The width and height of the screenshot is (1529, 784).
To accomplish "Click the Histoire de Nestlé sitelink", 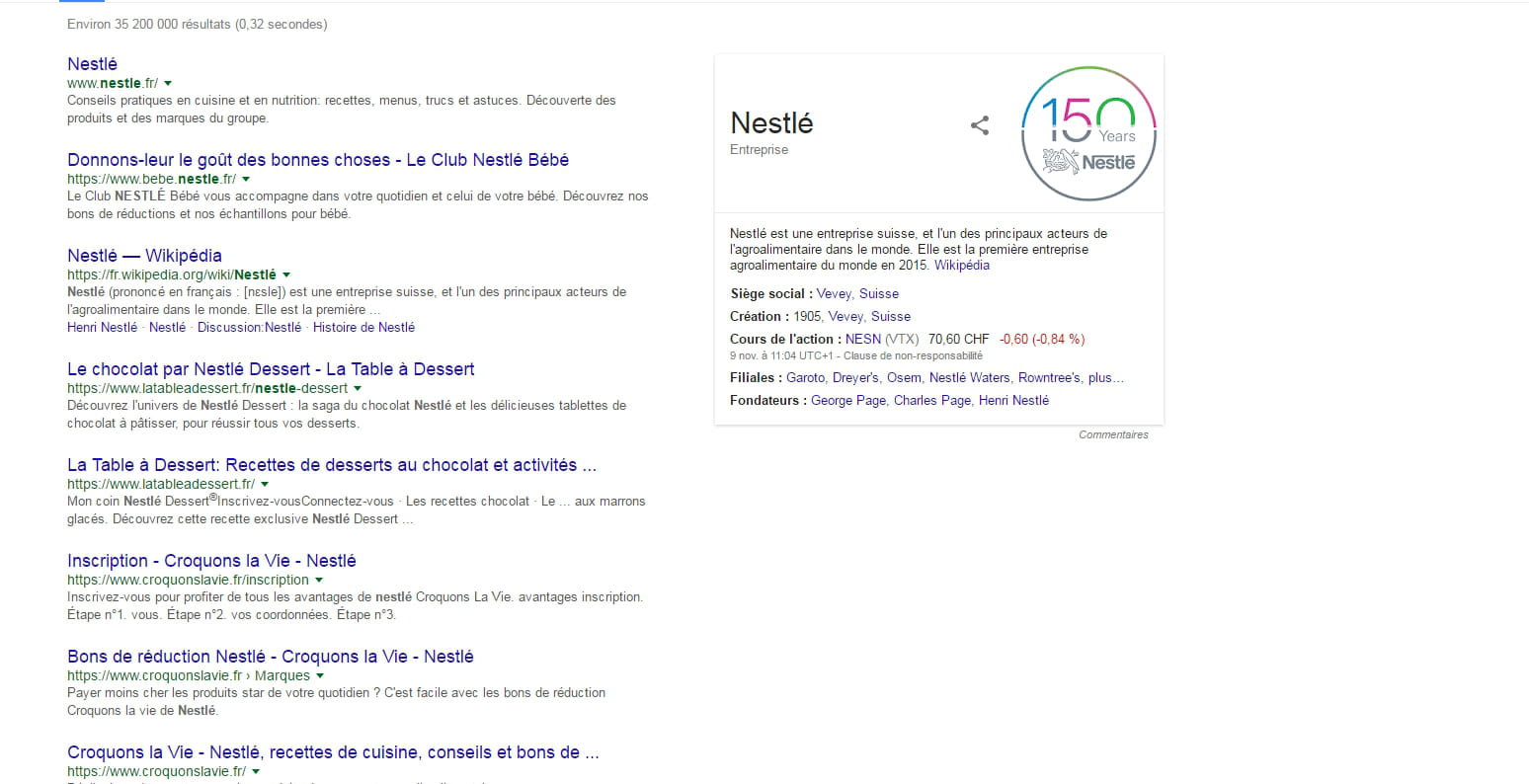I will (x=364, y=328).
